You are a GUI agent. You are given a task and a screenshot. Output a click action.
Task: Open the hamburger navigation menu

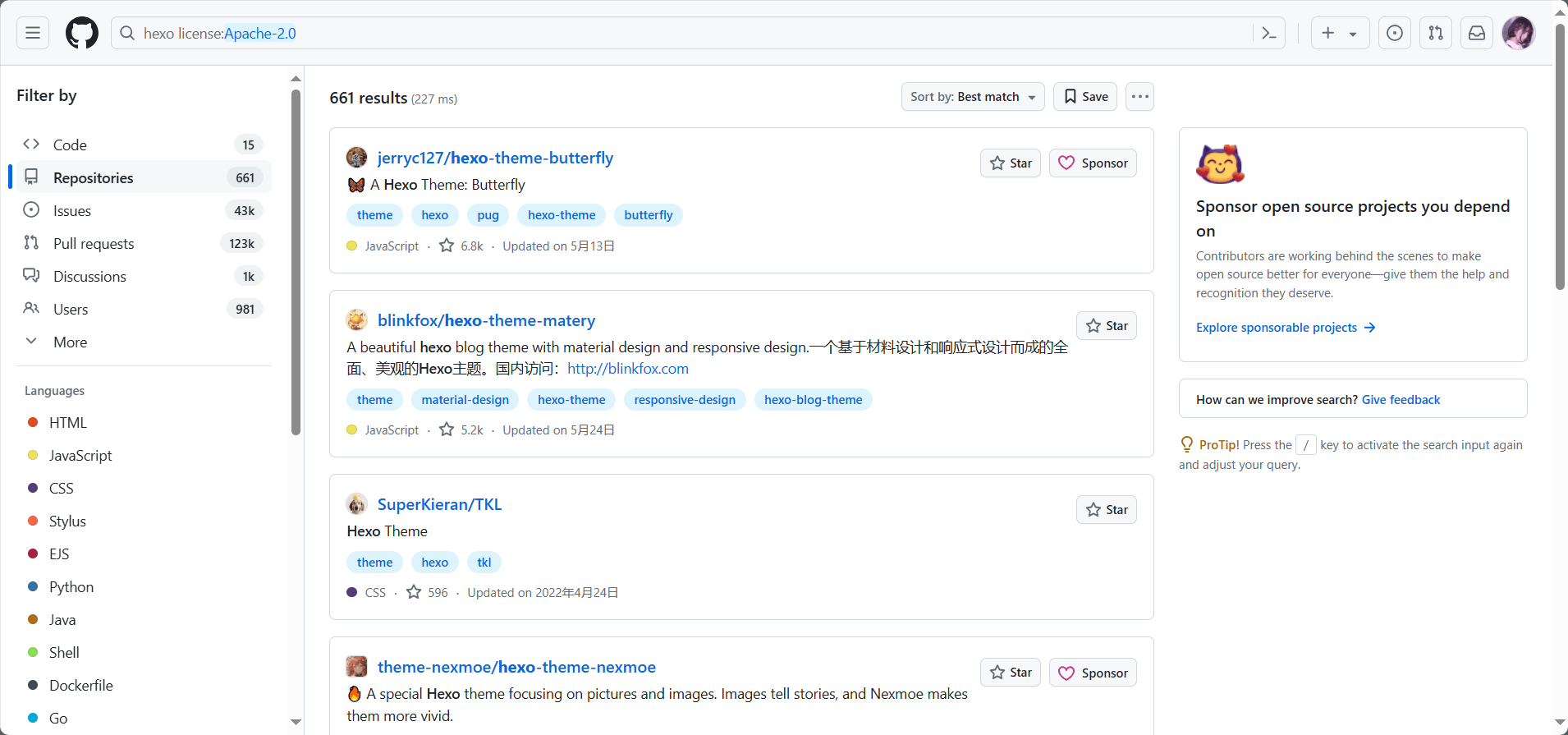(x=33, y=33)
